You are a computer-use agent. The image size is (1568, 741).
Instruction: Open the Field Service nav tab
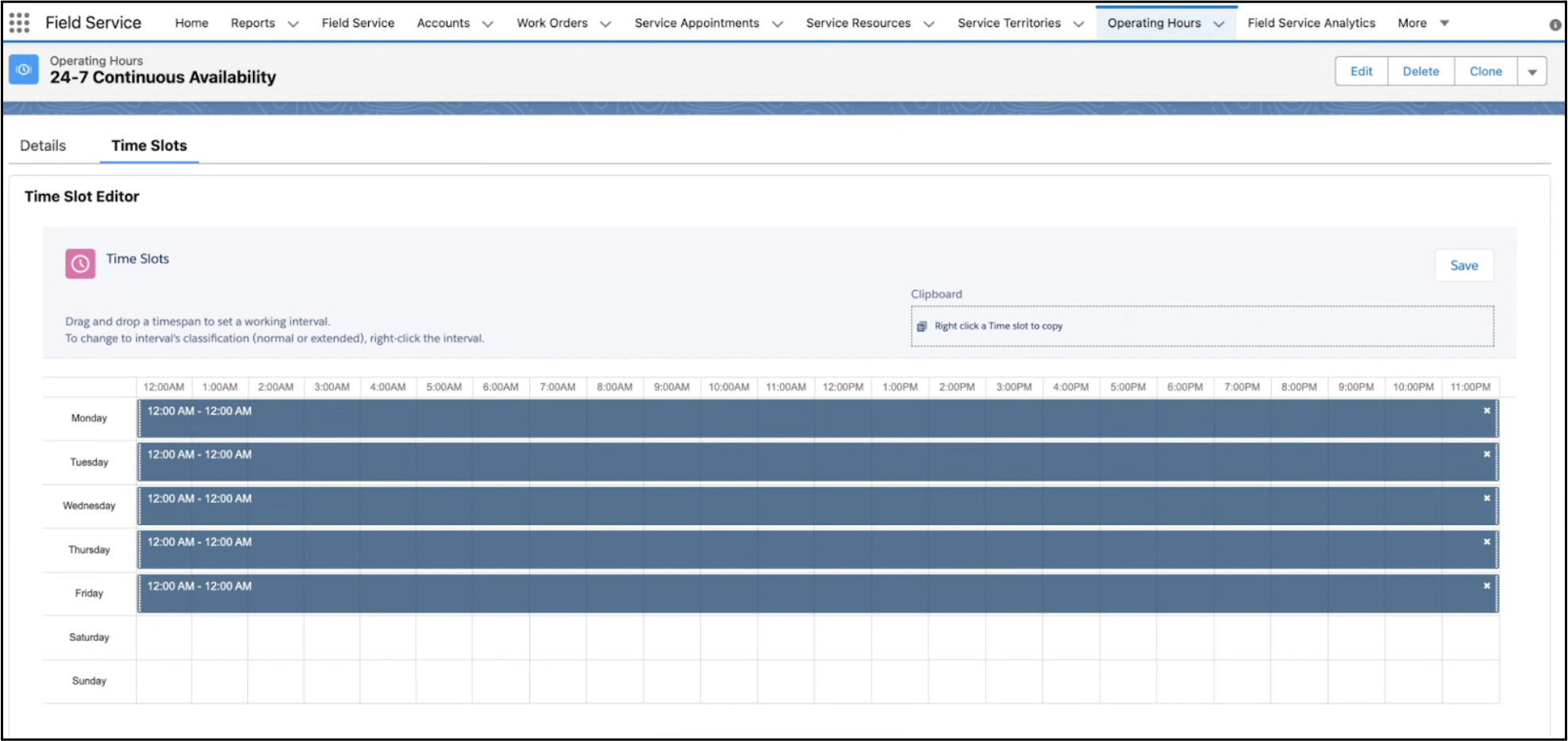click(x=358, y=23)
